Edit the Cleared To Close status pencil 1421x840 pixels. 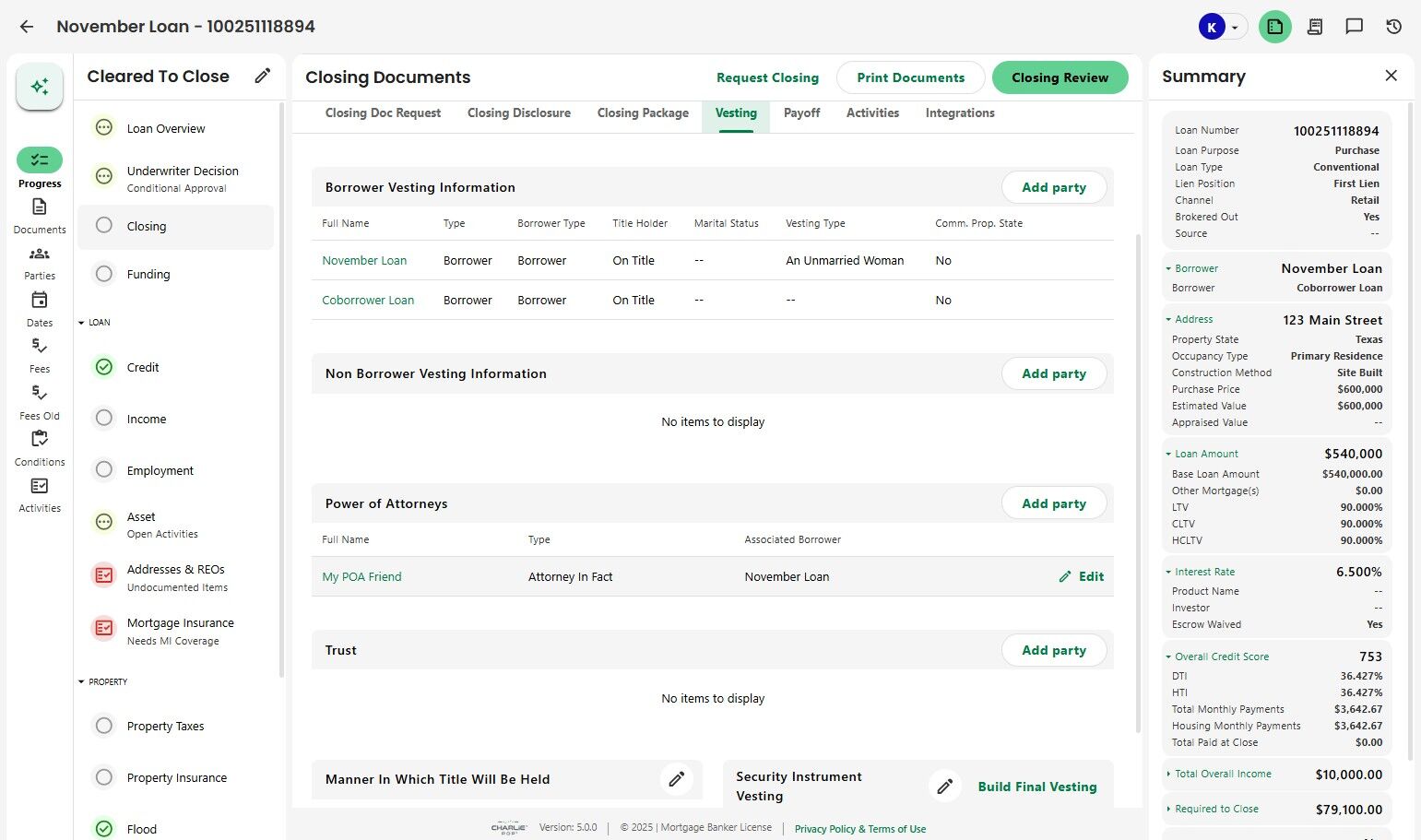coord(263,77)
